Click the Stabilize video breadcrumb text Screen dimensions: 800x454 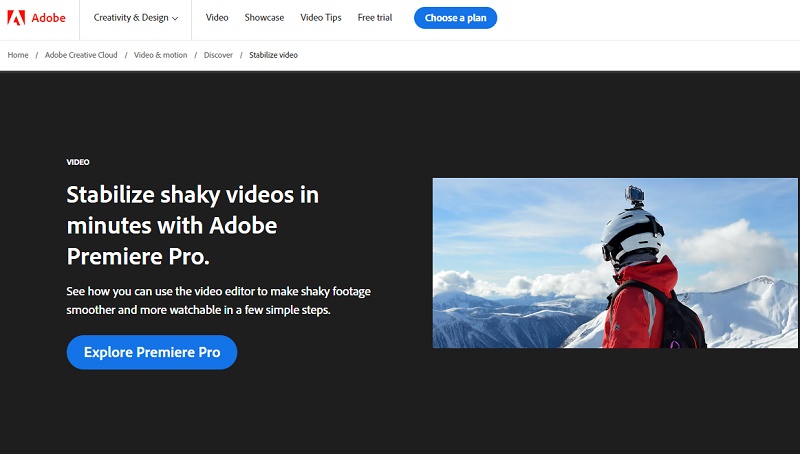point(273,55)
